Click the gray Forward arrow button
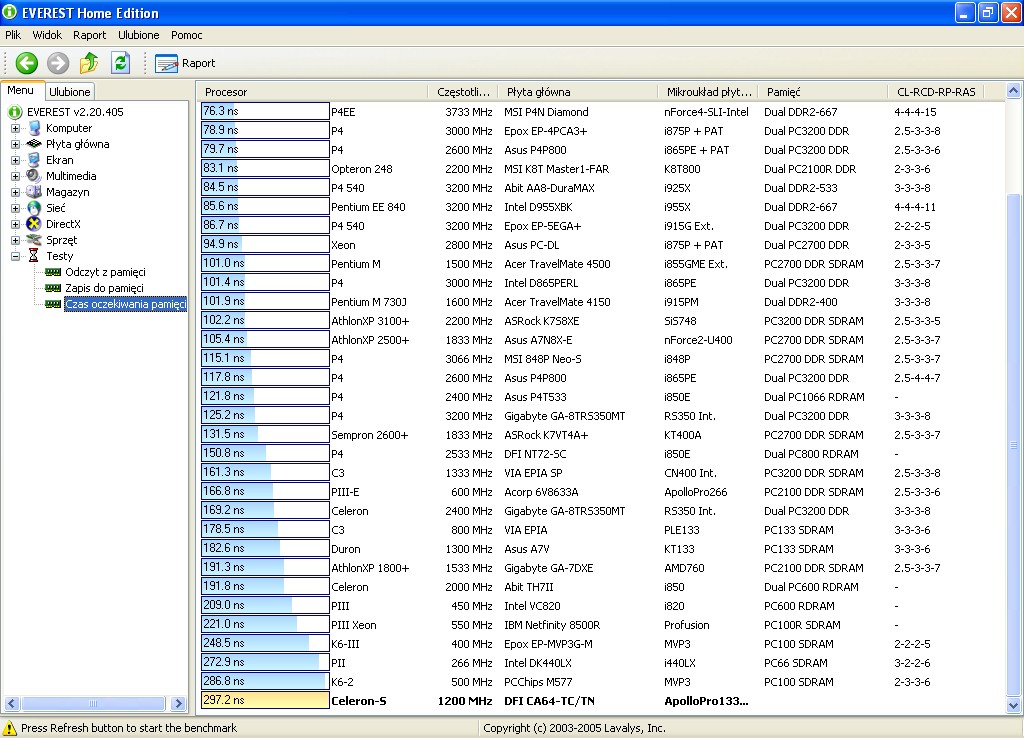This screenshot has width=1024, height=738. [58, 63]
